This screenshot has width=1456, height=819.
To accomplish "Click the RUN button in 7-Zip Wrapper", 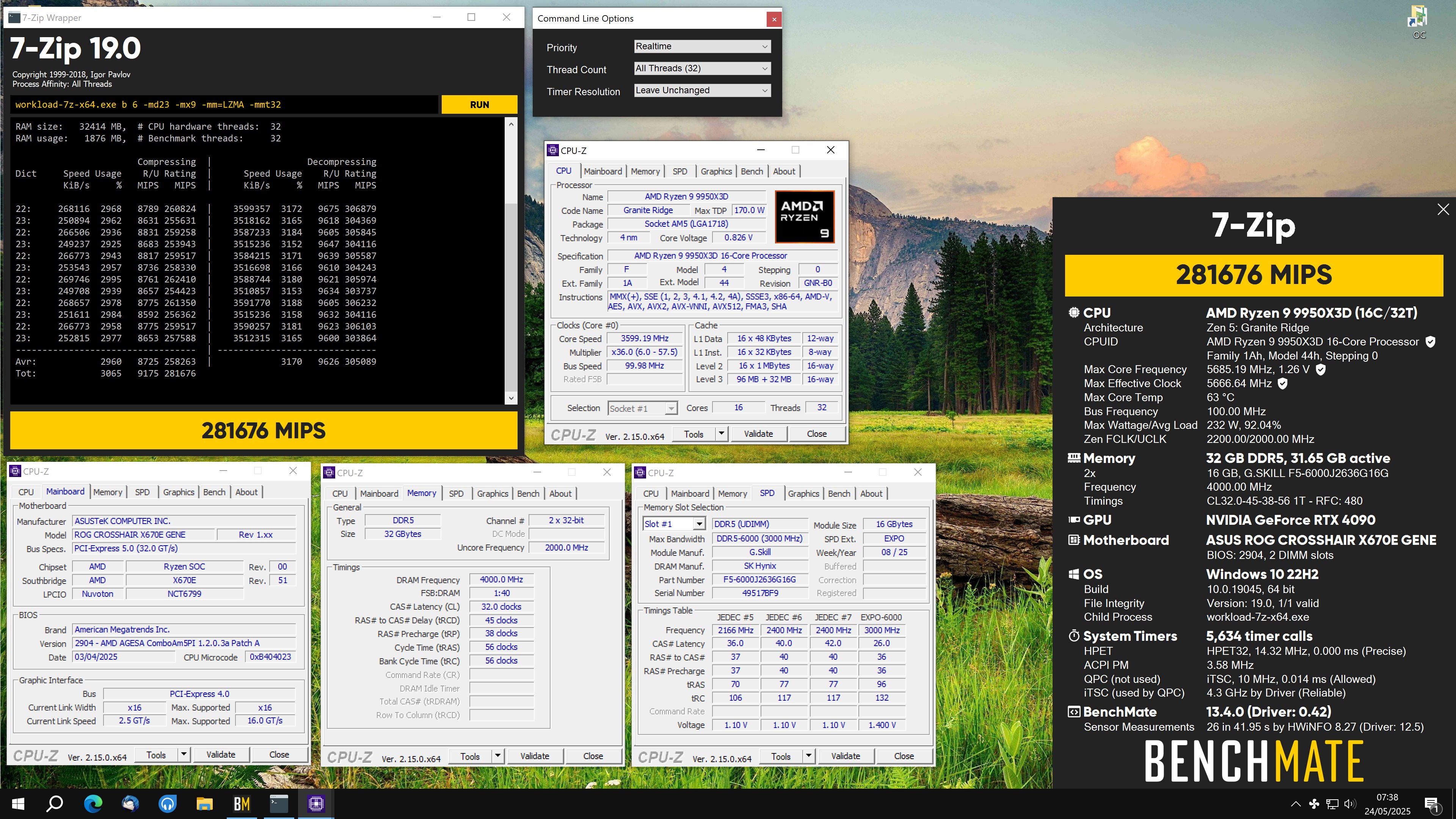I will tap(479, 105).
